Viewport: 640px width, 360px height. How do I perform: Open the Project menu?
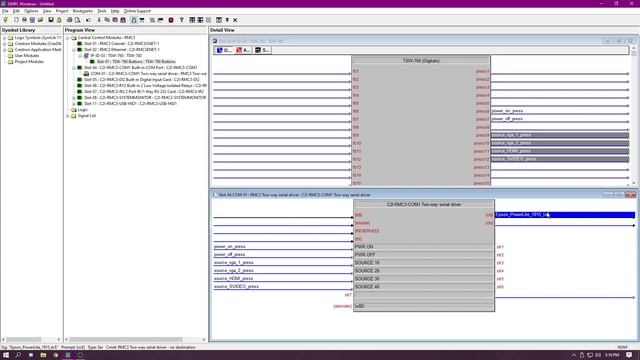pos(62,11)
